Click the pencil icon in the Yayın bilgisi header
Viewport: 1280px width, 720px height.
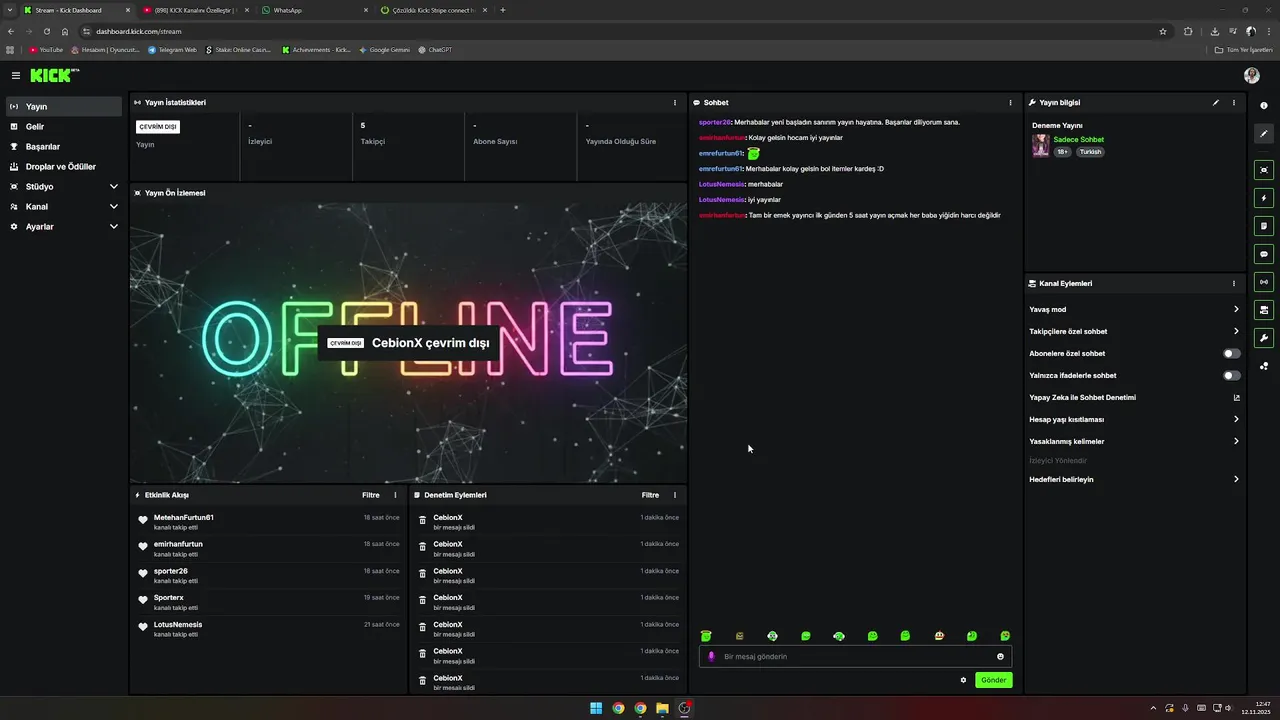click(x=1216, y=102)
